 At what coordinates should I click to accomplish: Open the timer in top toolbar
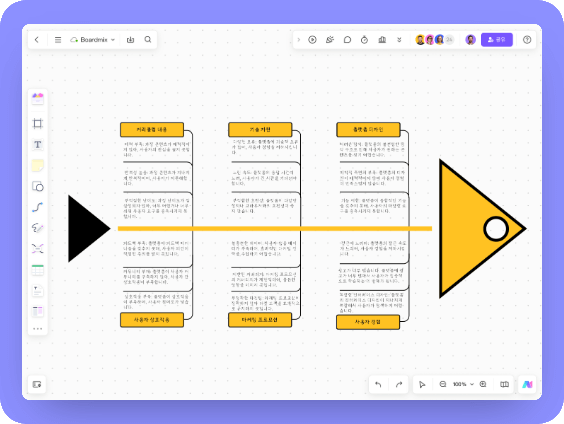point(364,40)
